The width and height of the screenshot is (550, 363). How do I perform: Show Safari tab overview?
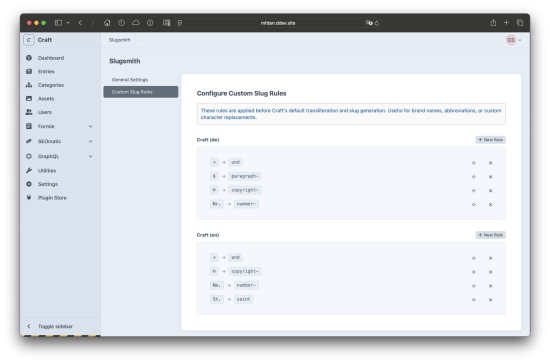pyautogui.click(x=520, y=23)
